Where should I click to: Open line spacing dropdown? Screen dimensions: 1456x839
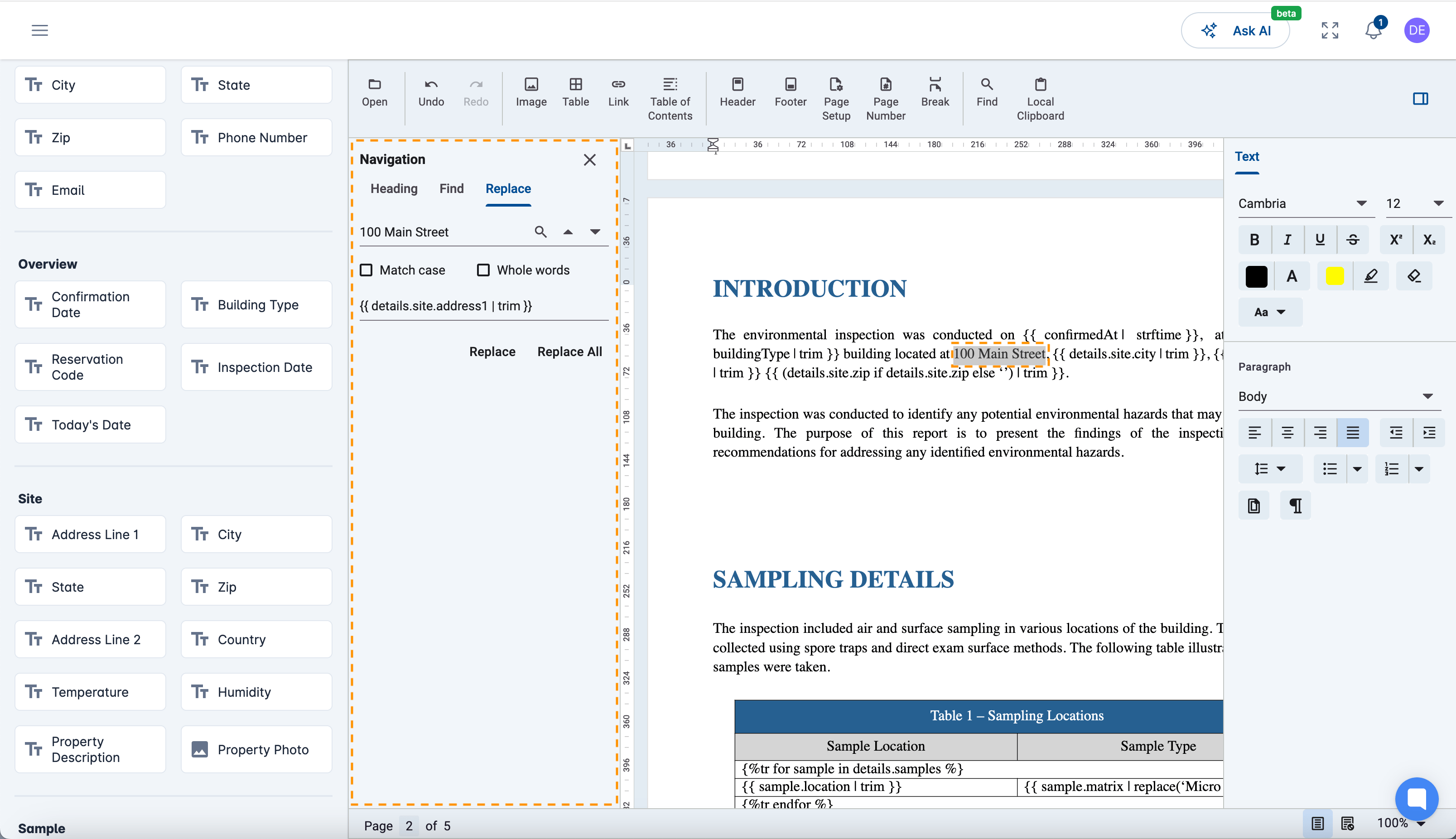1269,469
